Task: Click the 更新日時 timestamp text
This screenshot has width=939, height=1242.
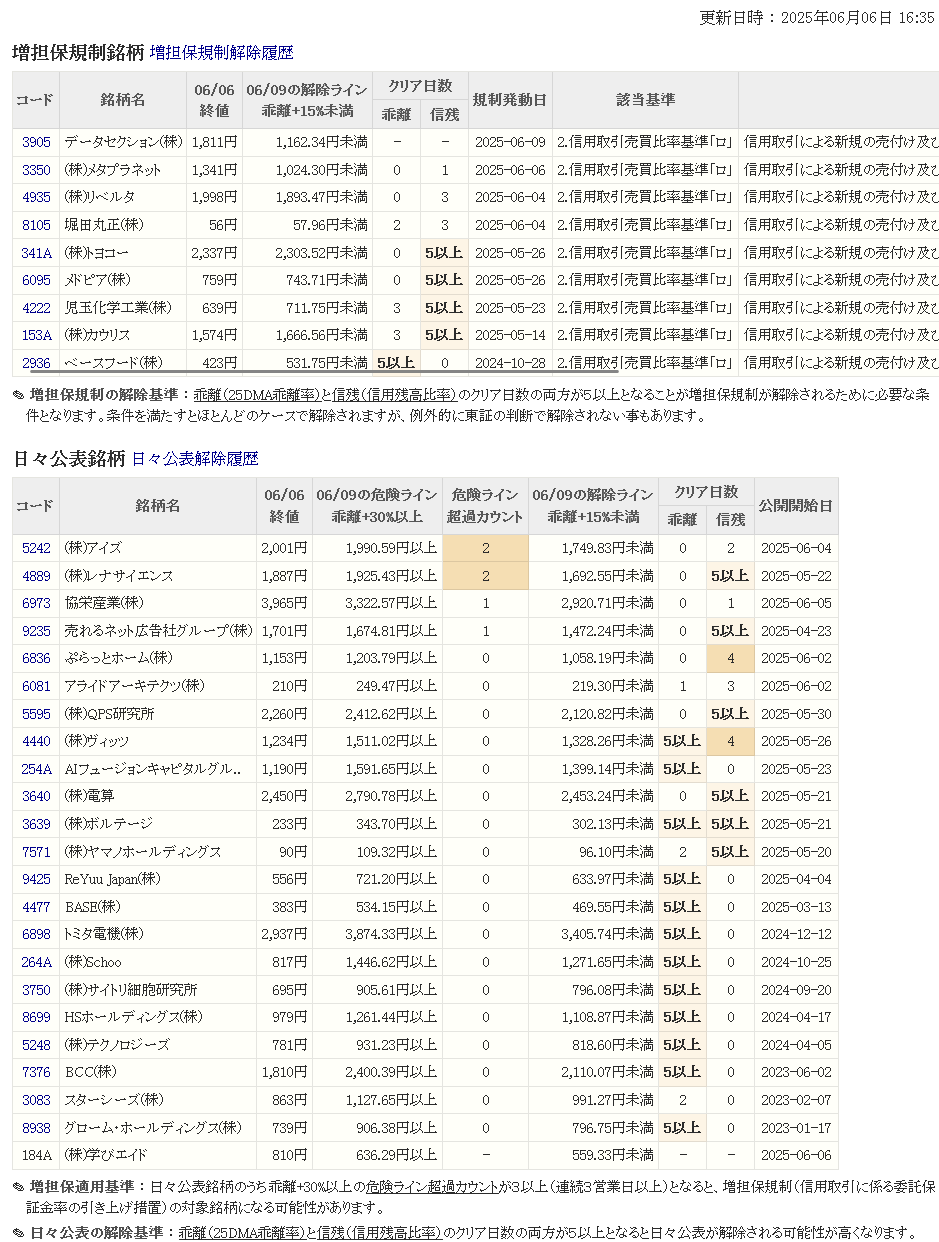Action: (816, 17)
